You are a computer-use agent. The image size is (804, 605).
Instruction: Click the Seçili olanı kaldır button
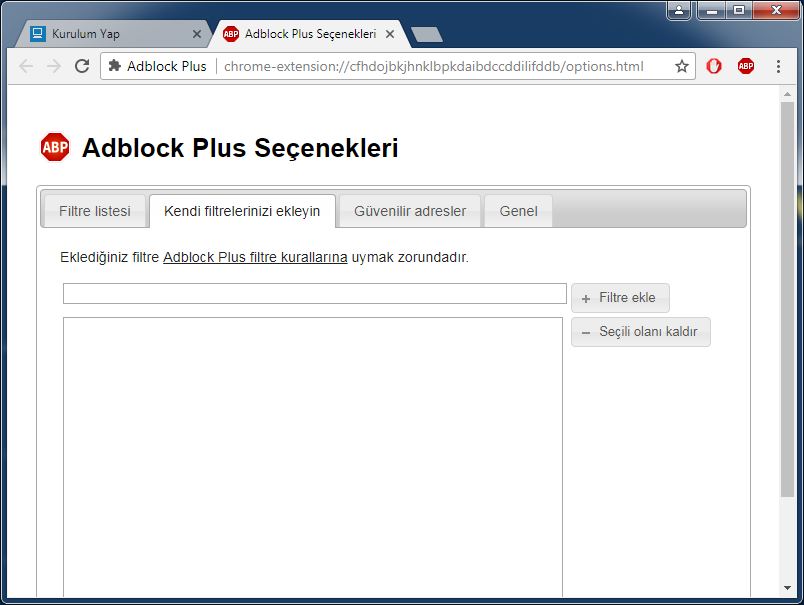pos(641,332)
